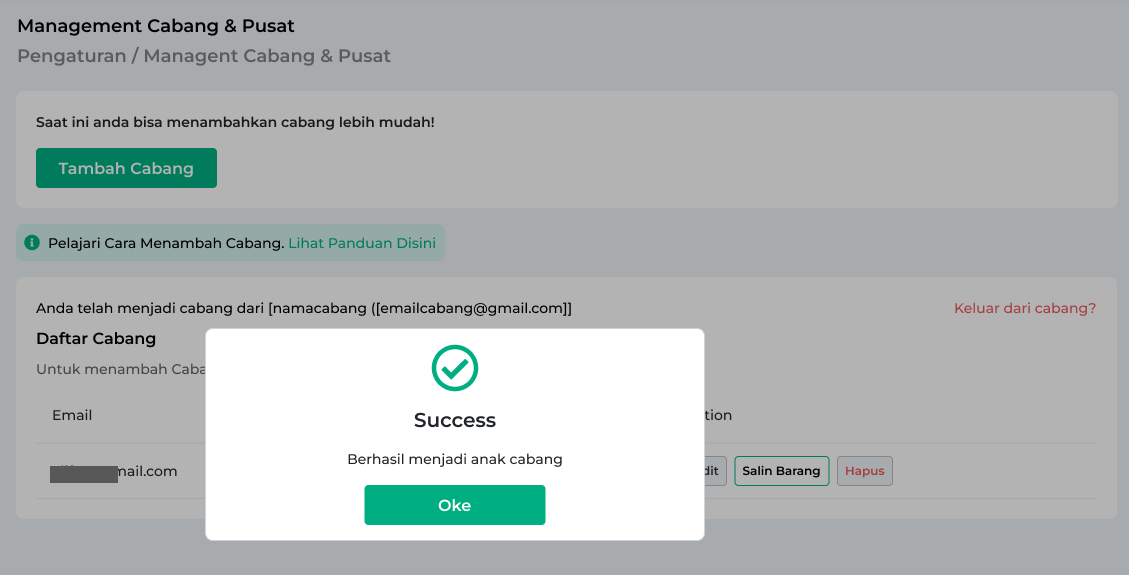Click the Pelajari Cara Menambah Cabang text
1129x575 pixels.
[166, 243]
